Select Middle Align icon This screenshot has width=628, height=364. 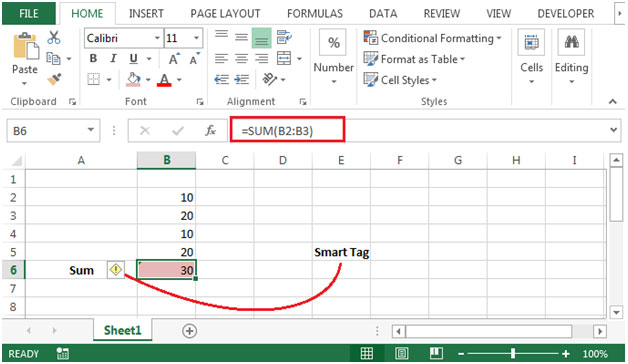[x=241, y=38]
